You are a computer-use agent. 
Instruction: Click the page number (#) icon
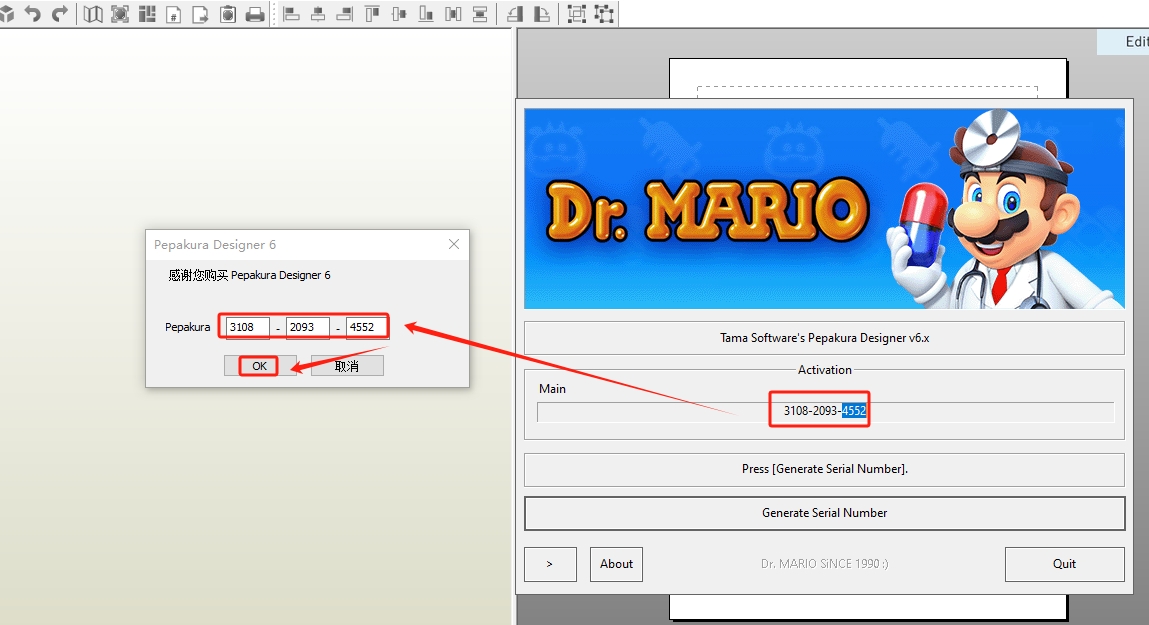174,14
